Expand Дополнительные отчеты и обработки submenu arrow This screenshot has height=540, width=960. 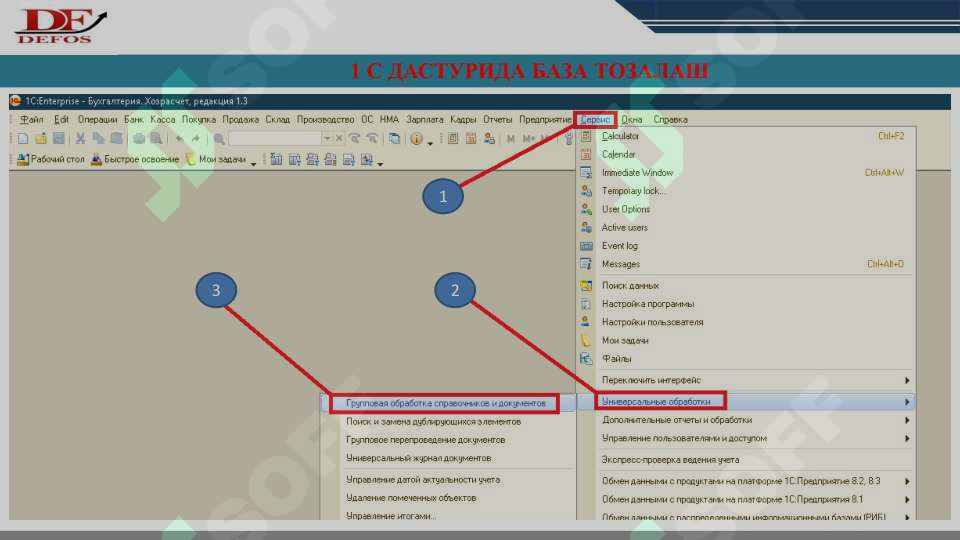907,420
